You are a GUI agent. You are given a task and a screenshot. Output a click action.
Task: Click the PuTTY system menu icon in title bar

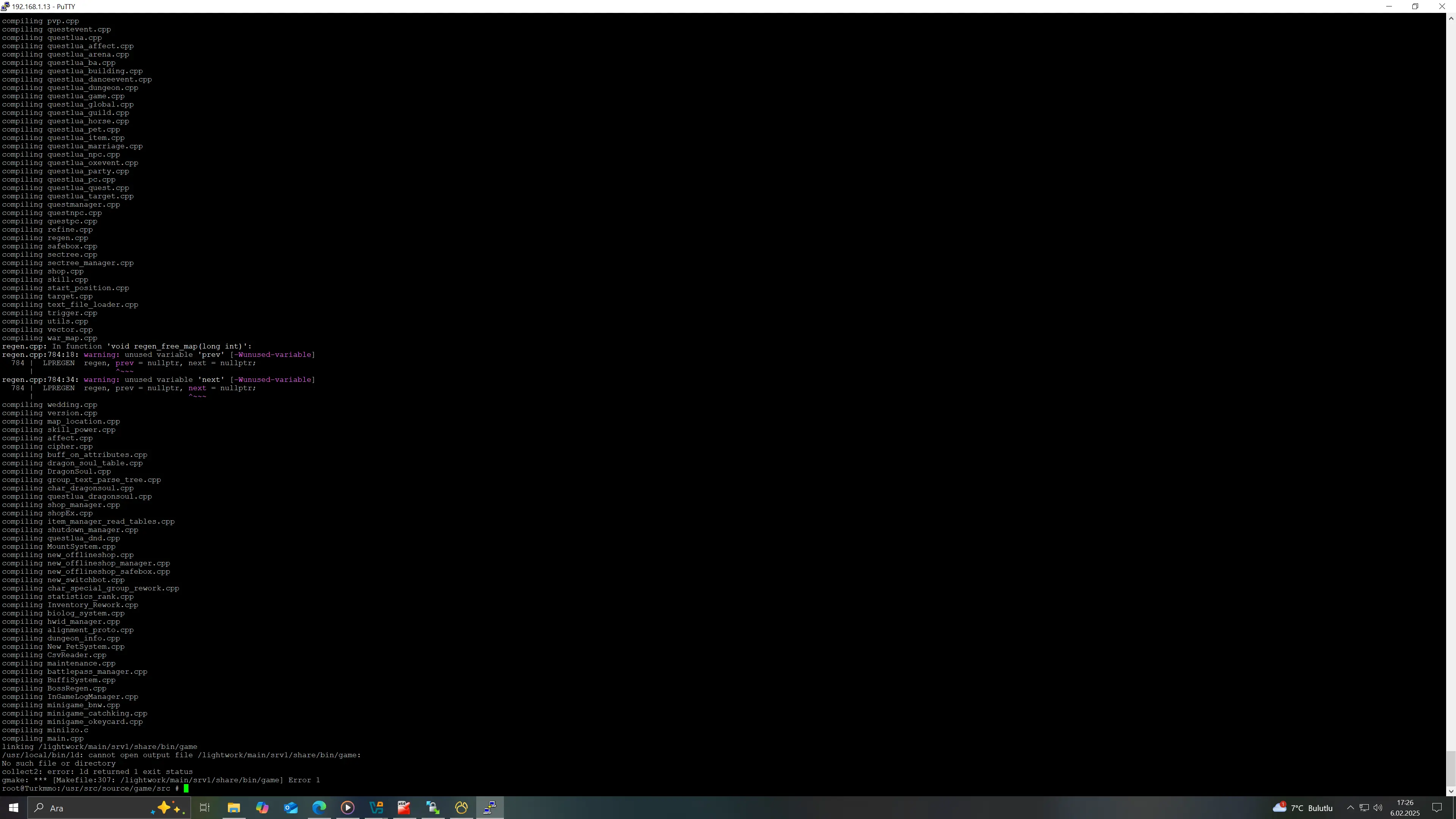click(6, 6)
